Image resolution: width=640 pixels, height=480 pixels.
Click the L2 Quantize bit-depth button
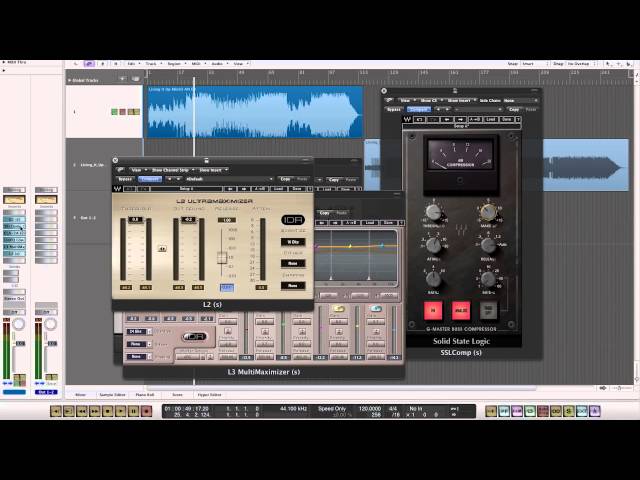pos(293,242)
